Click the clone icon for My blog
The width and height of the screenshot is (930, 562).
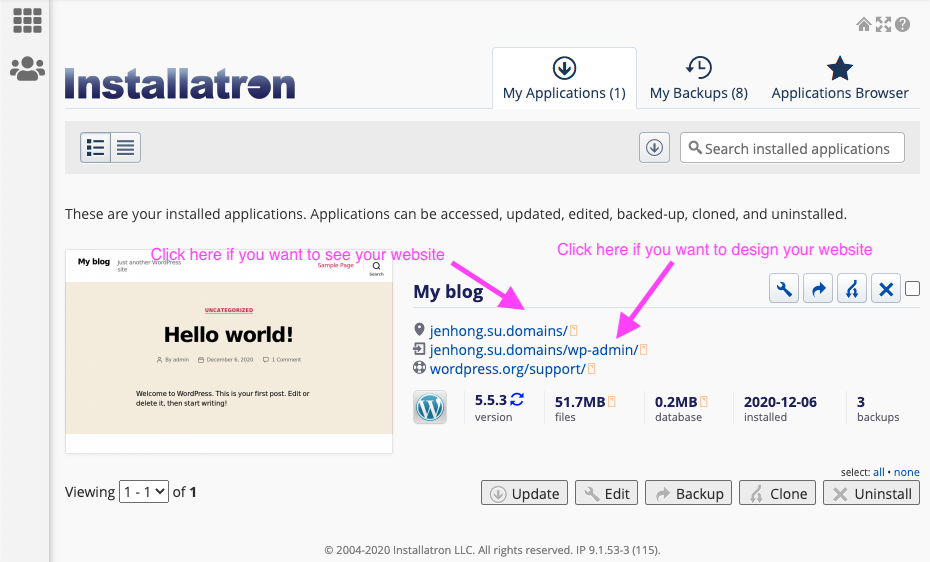(852, 289)
